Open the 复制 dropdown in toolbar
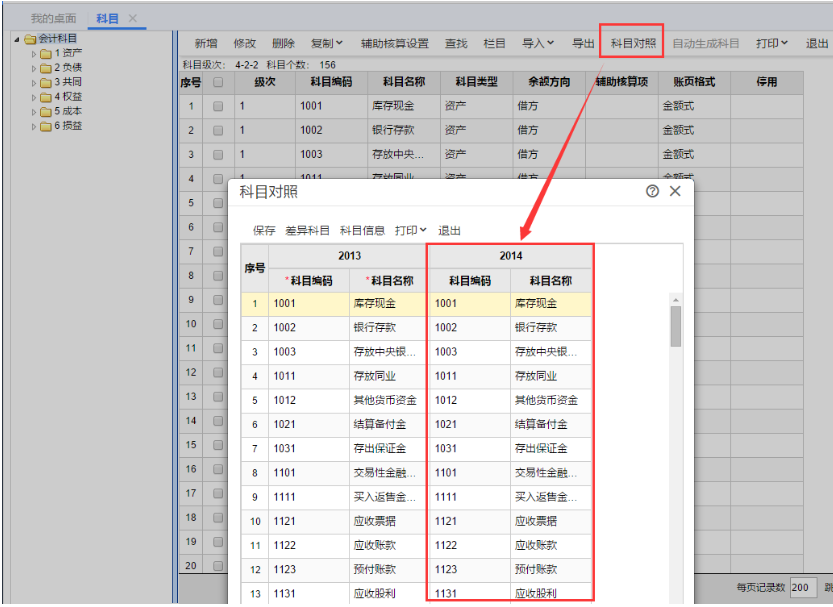This screenshot has height=607, width=833. click(x=327, y=43)
